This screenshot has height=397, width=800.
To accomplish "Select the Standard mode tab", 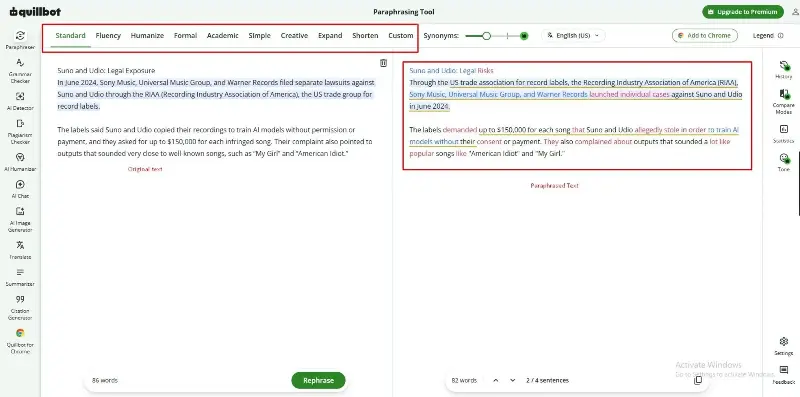I will coord(70,35).
